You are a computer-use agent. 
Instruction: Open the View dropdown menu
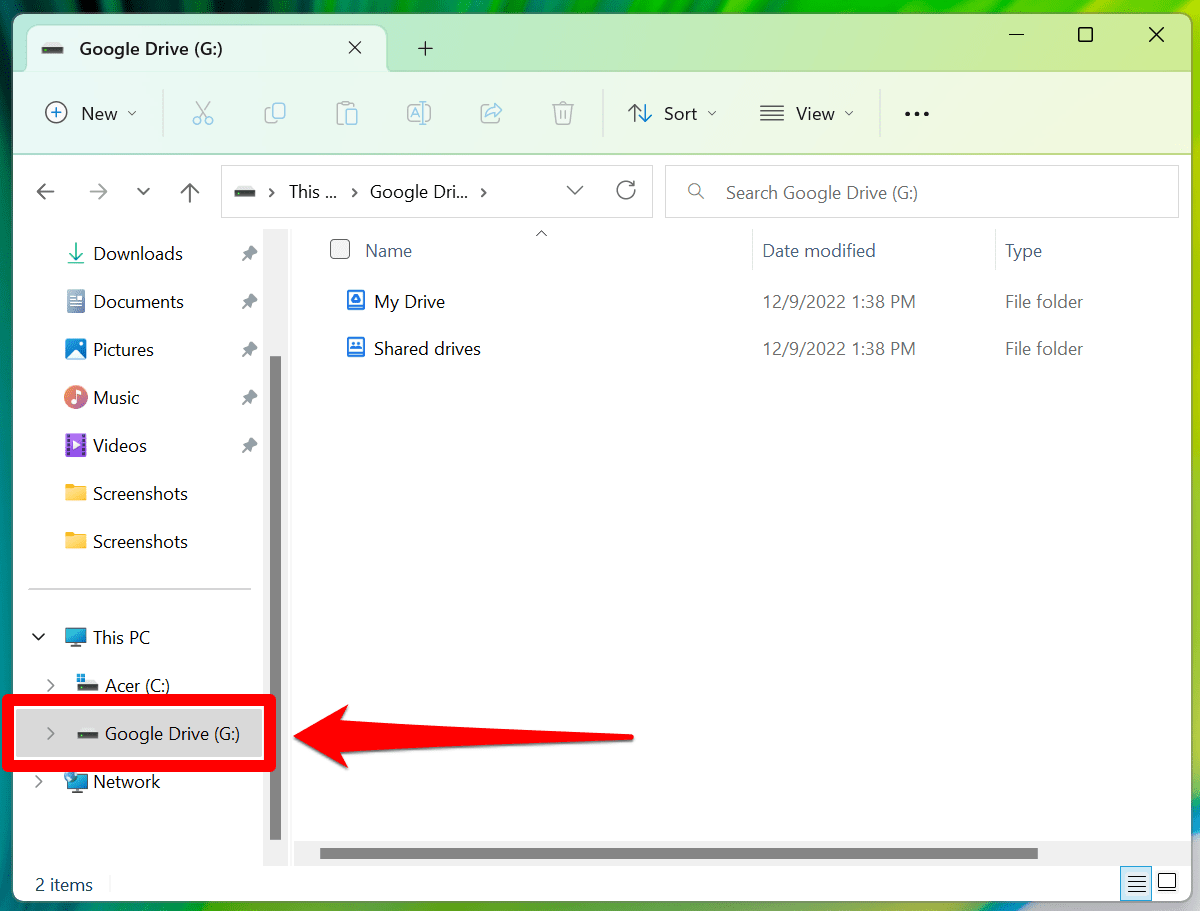[807, 113]
